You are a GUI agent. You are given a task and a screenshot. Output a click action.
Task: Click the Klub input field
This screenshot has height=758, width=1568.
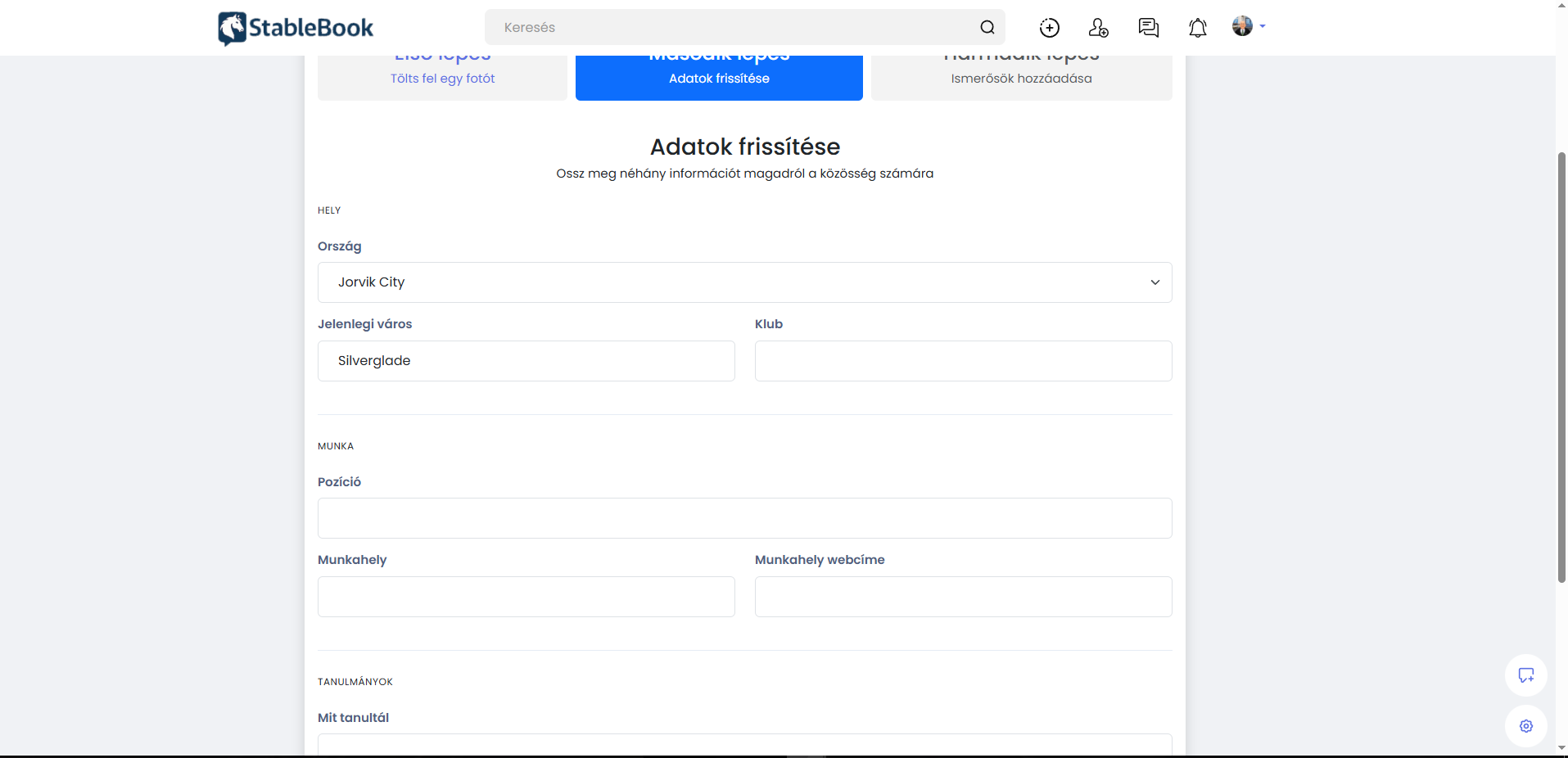pos(963,361)
